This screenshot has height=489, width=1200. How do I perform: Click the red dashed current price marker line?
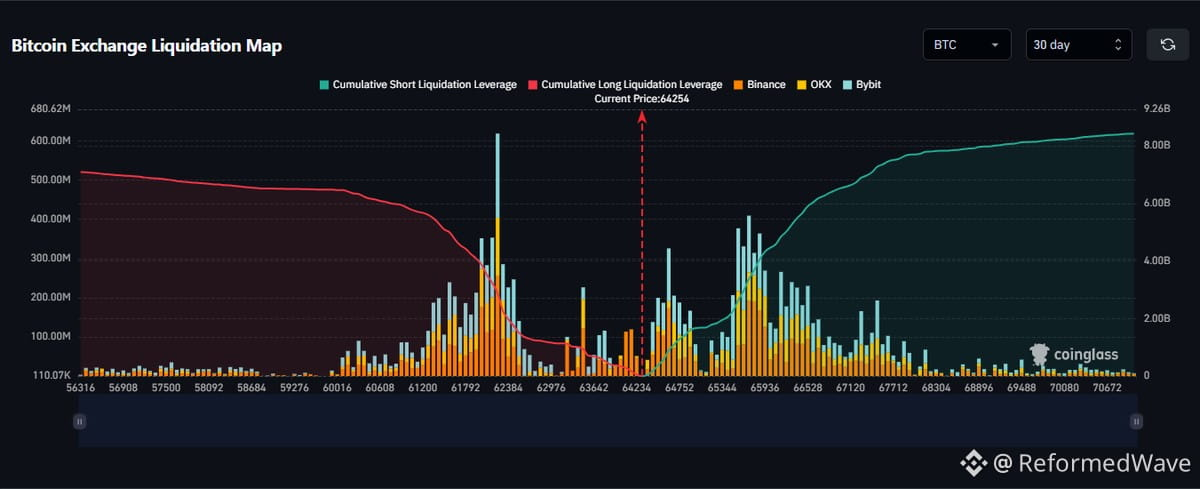click(x=642, y=245)
